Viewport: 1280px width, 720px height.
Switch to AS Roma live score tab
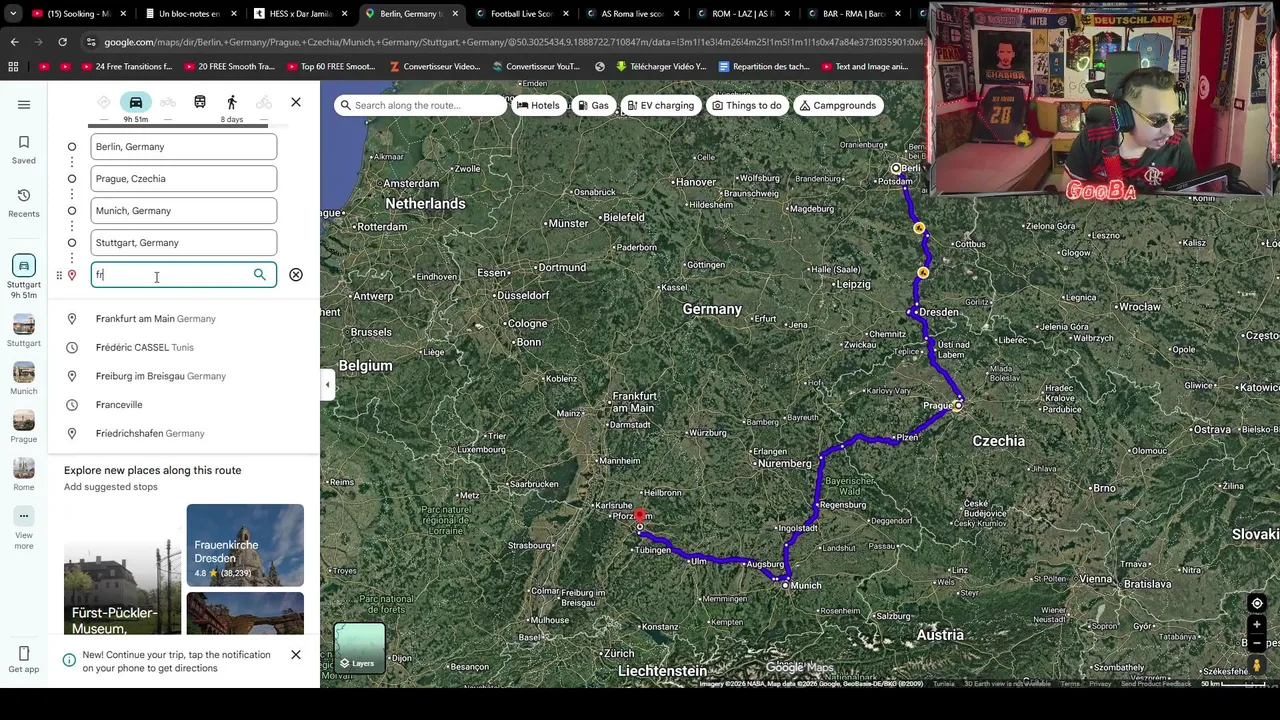pos(632,14)
